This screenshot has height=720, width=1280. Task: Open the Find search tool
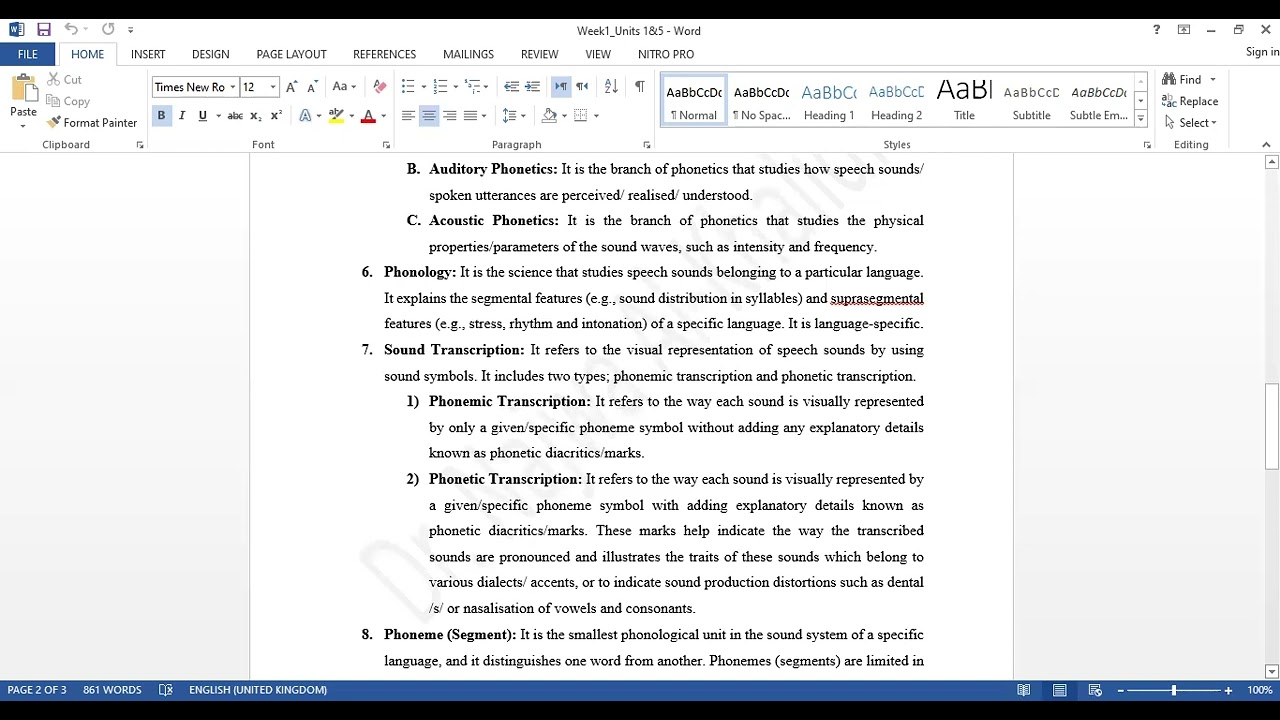1183,80
